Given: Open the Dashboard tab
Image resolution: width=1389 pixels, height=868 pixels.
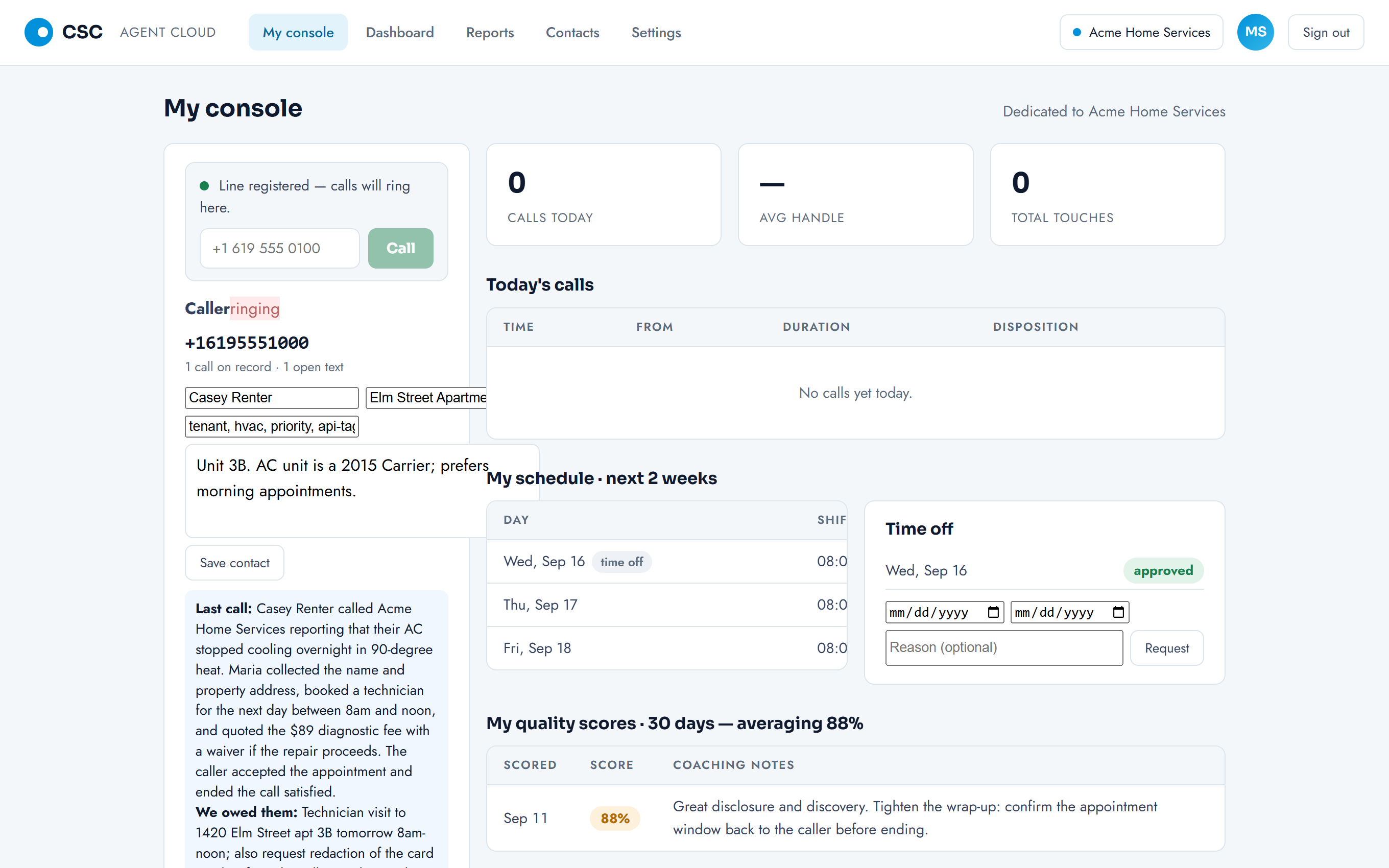Looking at the screenshot, I should tap(399, 32).
